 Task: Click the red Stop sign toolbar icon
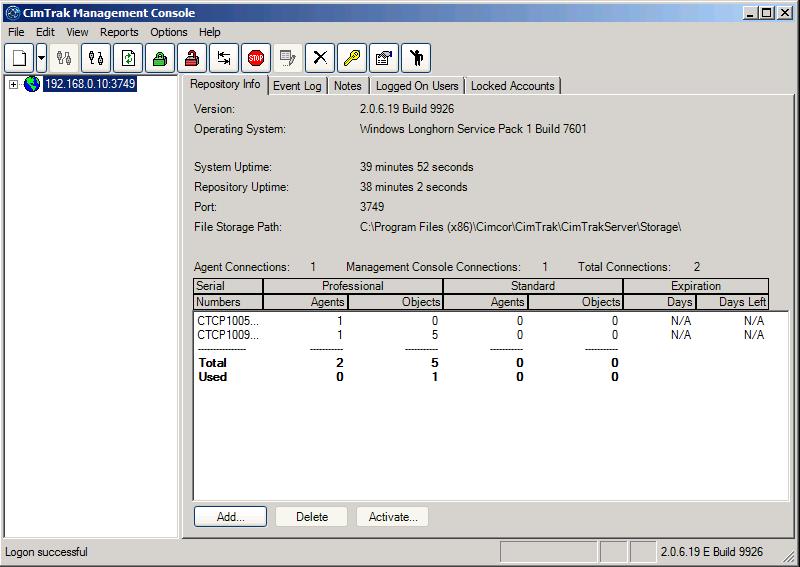coord(256,58)
